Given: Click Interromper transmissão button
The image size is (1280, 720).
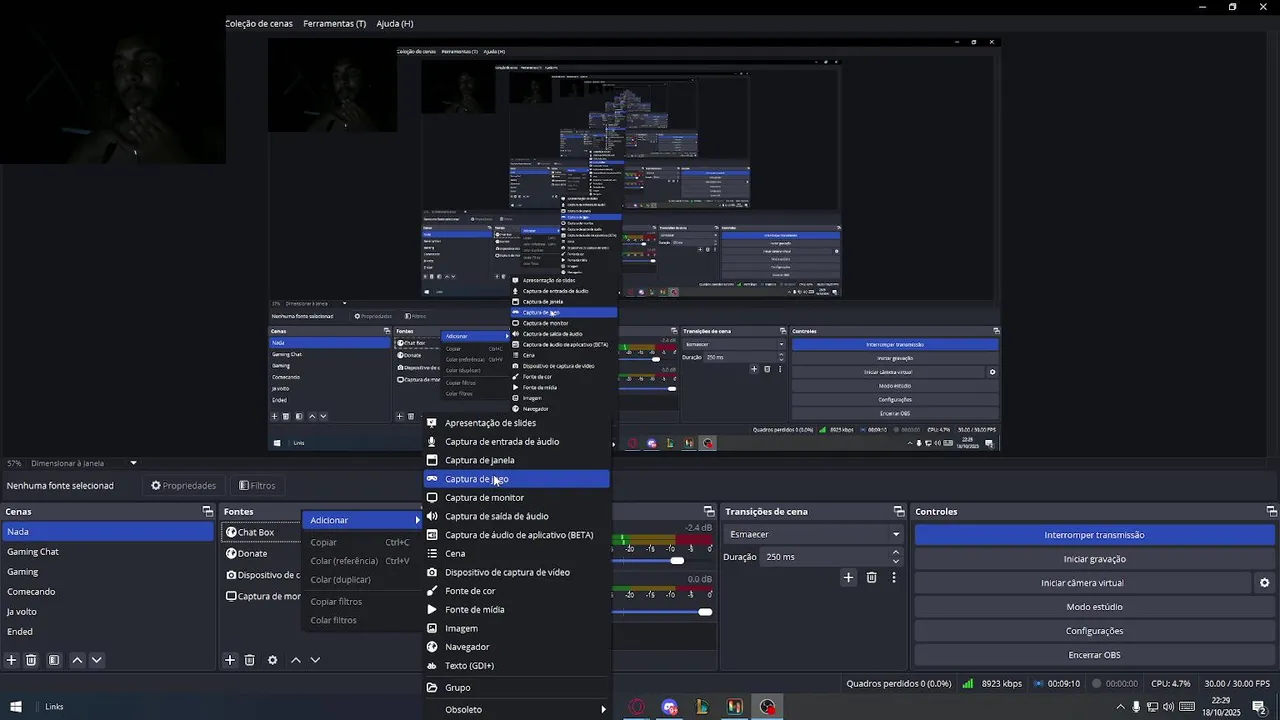Looking at the screenshot, I should click(x=1094, y=535).
